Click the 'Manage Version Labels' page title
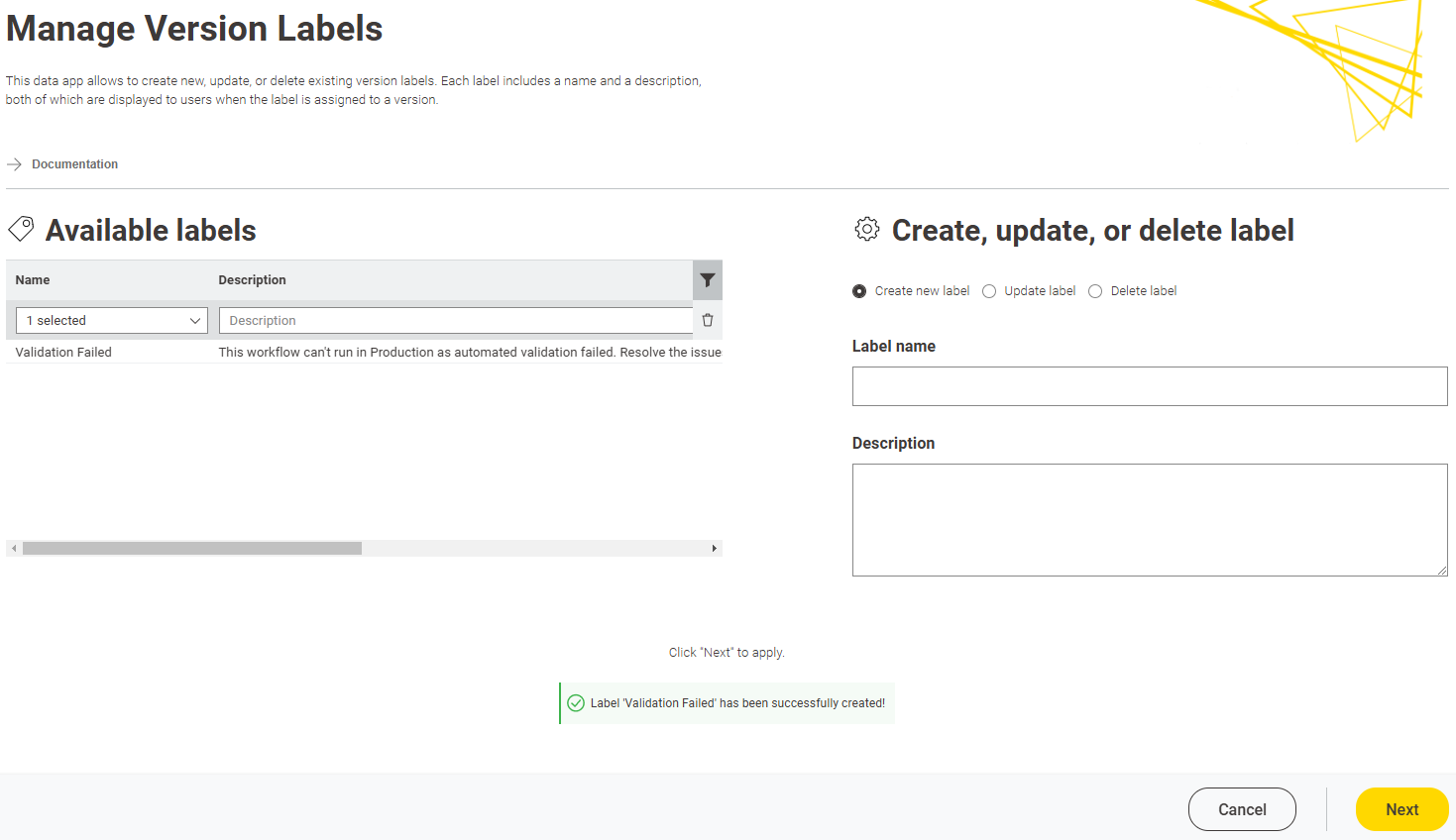Image resolution: width=1456 pixels, height=840 pixels. click(194, 29)
